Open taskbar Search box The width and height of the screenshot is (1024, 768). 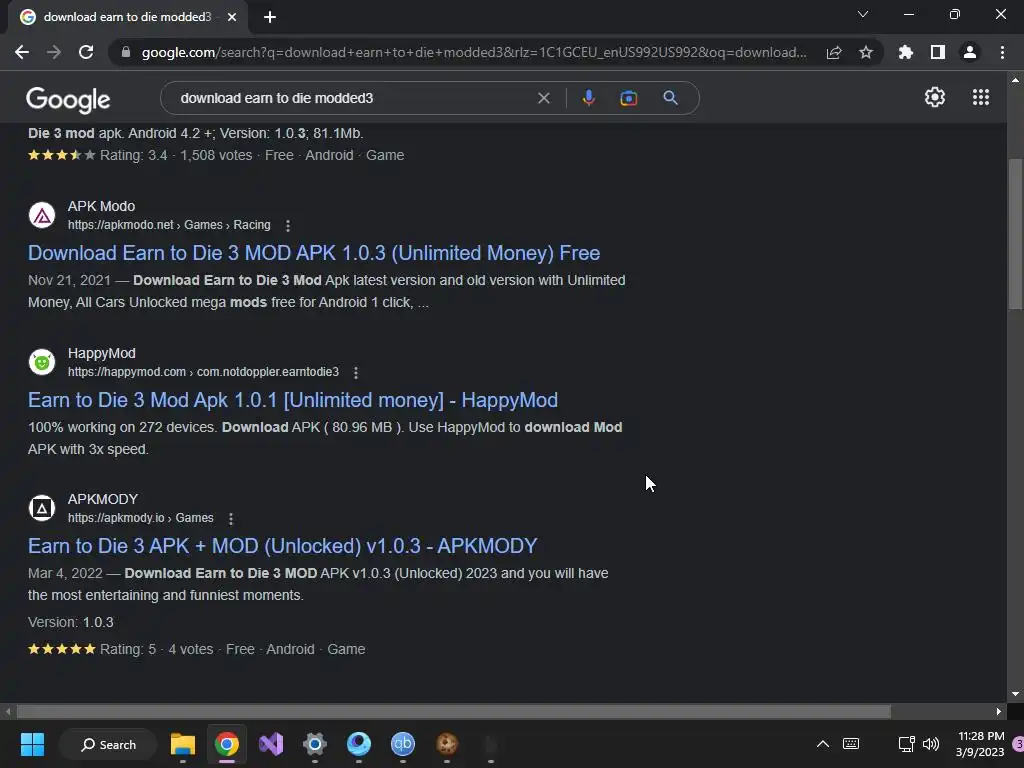(x=108, y=744)
